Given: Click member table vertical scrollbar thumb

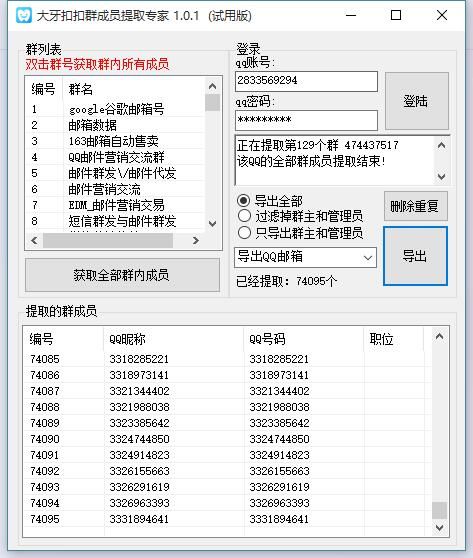Looking at the screenshot, I should (439, 510).
